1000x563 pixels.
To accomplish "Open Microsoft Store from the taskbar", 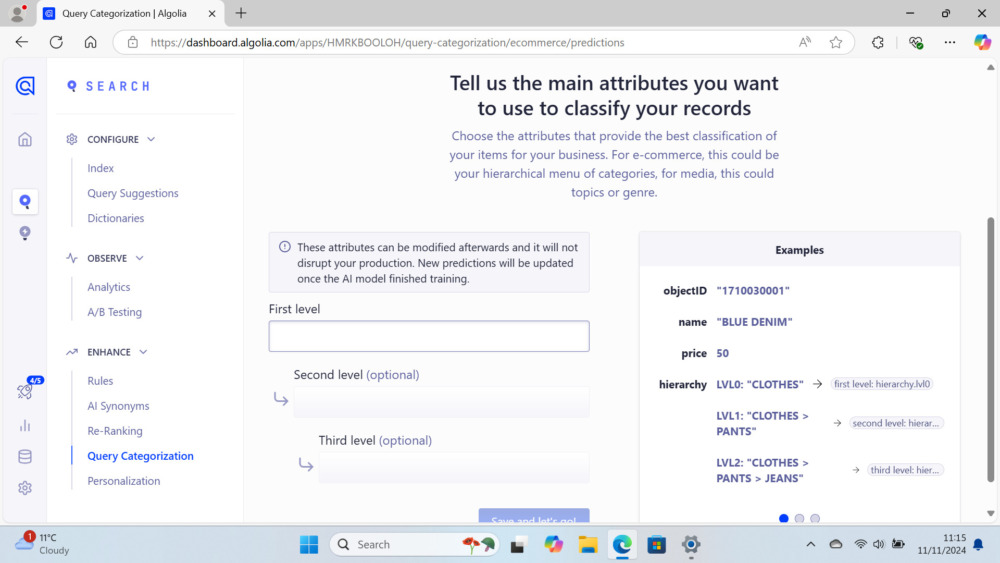I will pos(656,545).
